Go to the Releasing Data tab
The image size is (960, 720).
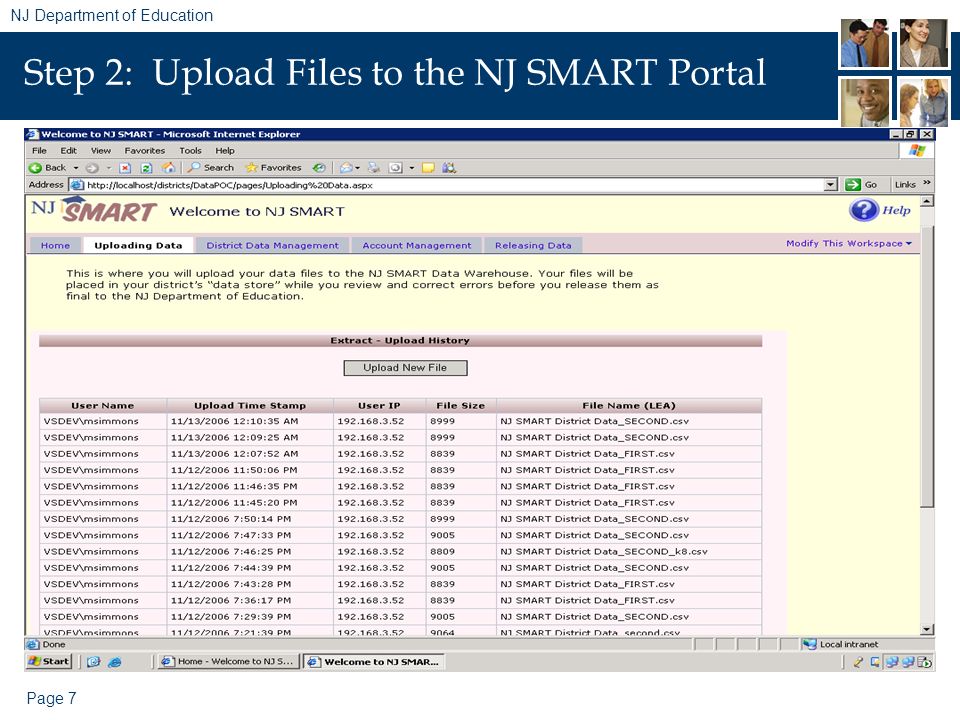click(x=533, y=246)
